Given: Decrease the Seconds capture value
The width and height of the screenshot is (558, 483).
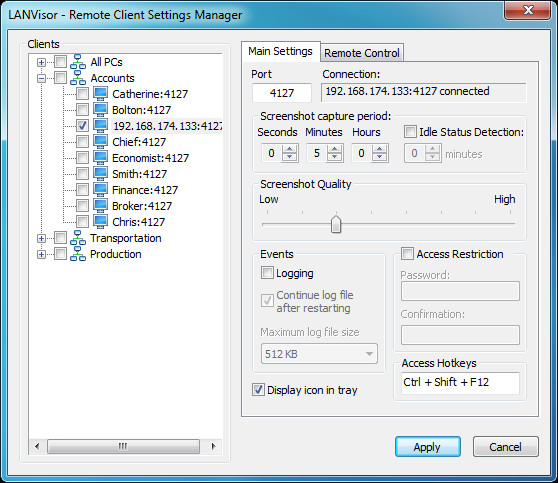Looking at the screenshot, I should coord(289,157).
